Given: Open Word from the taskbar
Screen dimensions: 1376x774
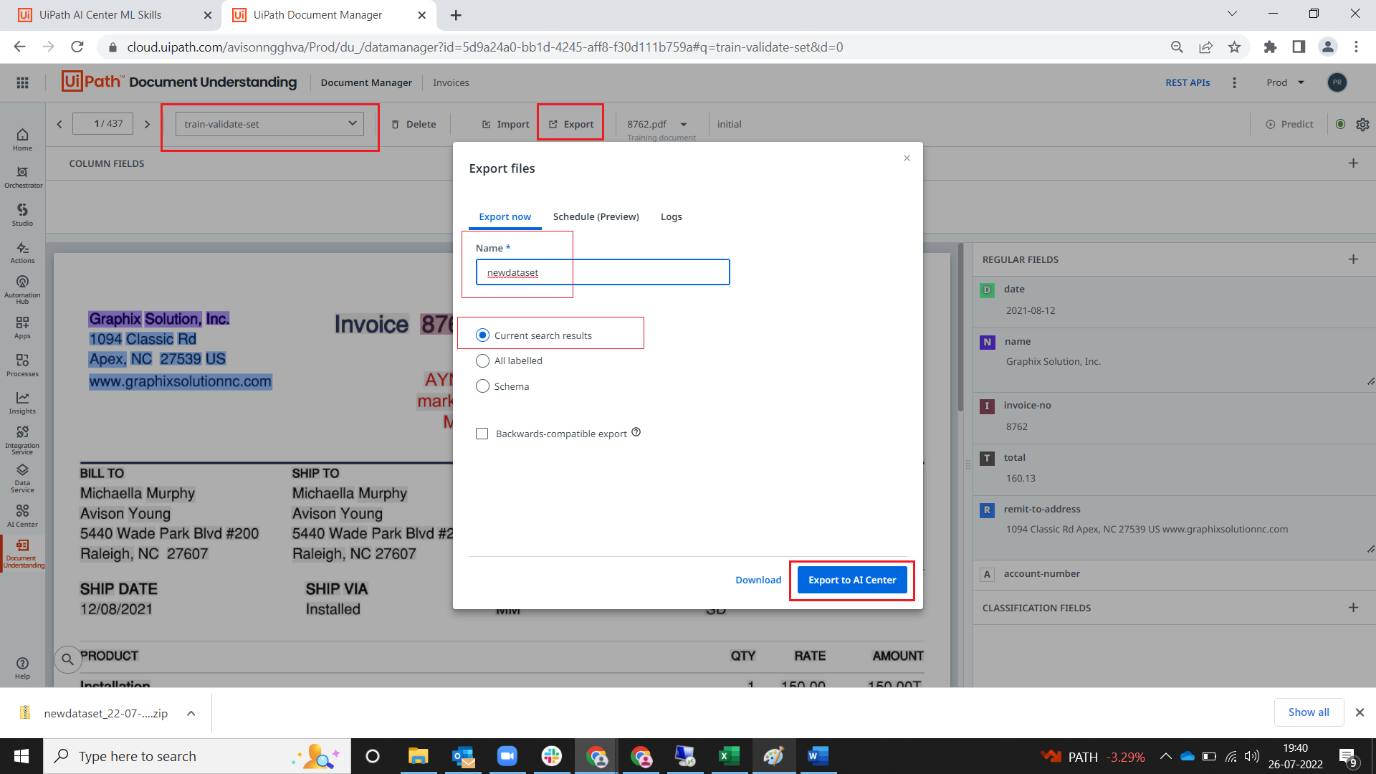Looking at the screenshot, I should point(818,756).
